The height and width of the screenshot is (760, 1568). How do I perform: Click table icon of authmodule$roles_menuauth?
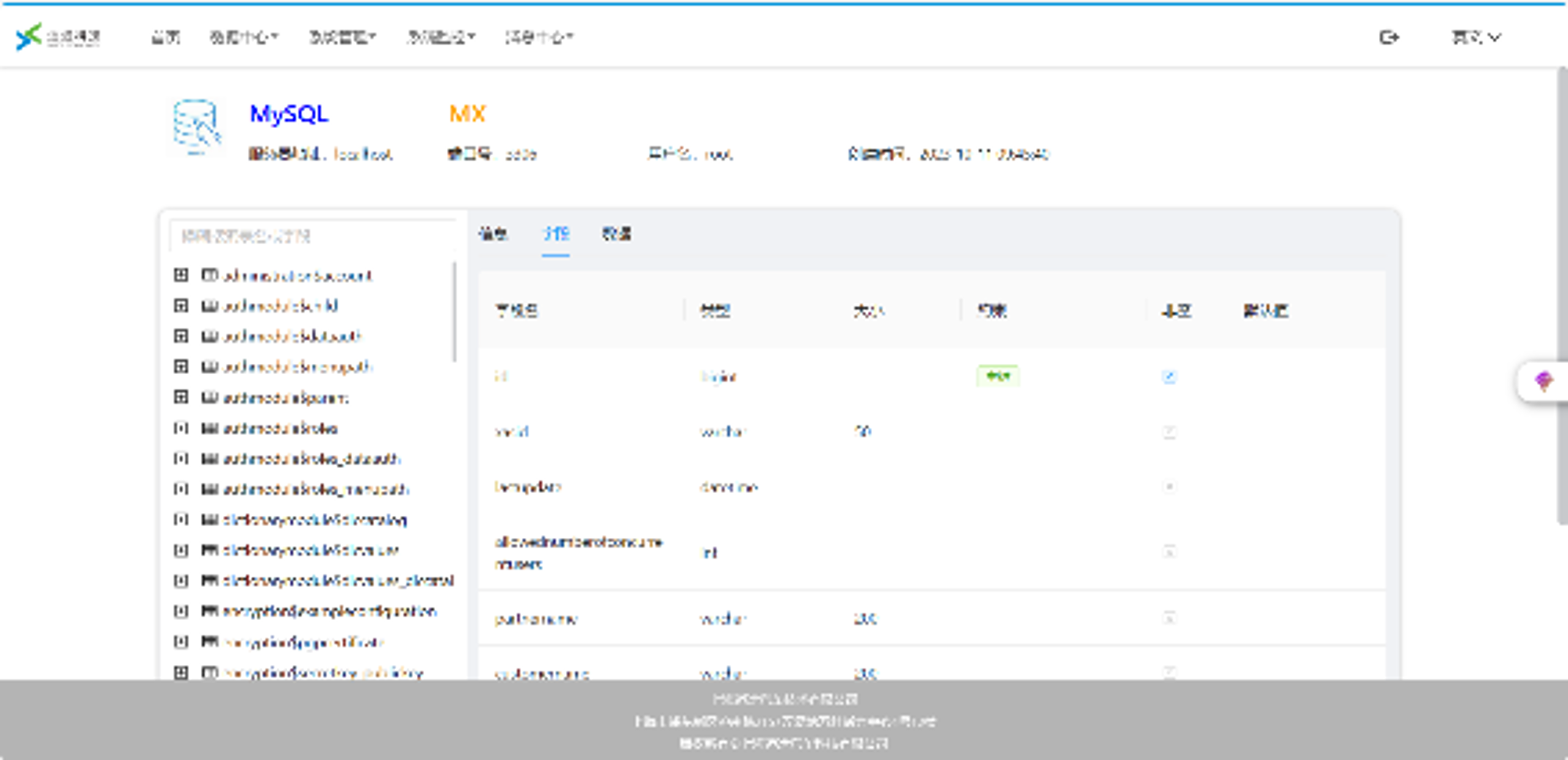[x=209, y=489]
